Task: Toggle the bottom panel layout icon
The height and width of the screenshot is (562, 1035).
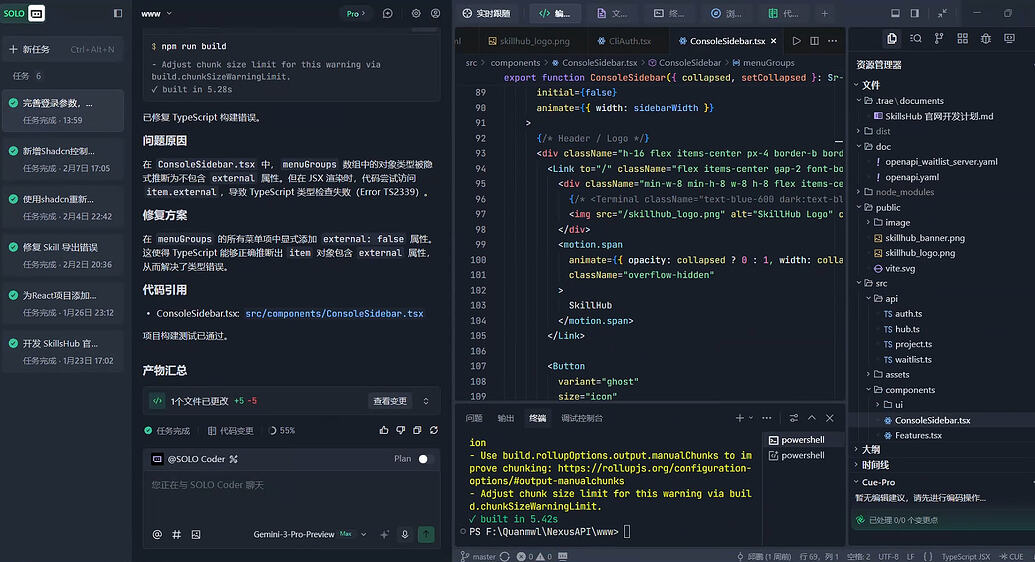Action: pyautogui.click(x=895, y=13)
